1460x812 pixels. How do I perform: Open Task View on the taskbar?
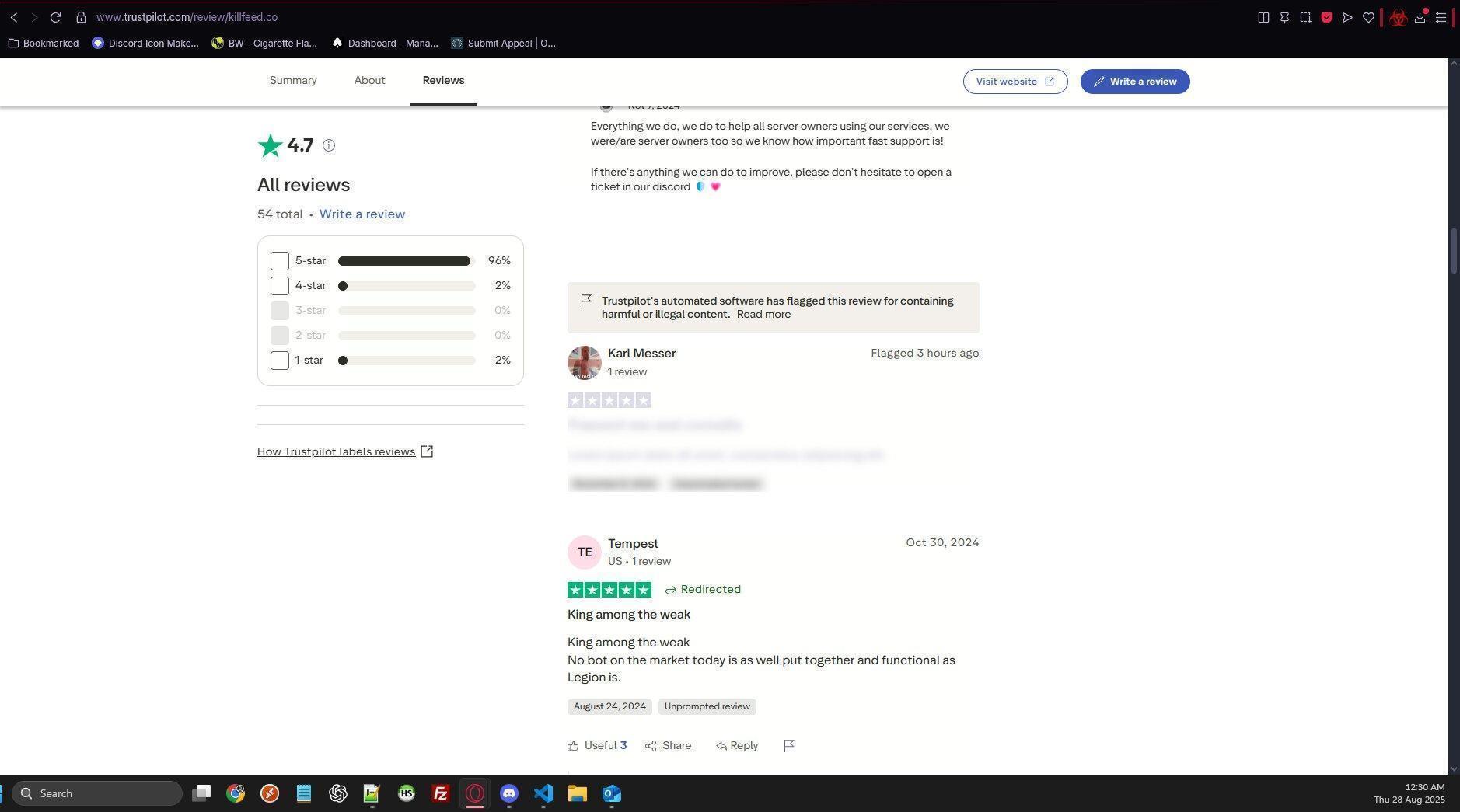tap(201, 793)
